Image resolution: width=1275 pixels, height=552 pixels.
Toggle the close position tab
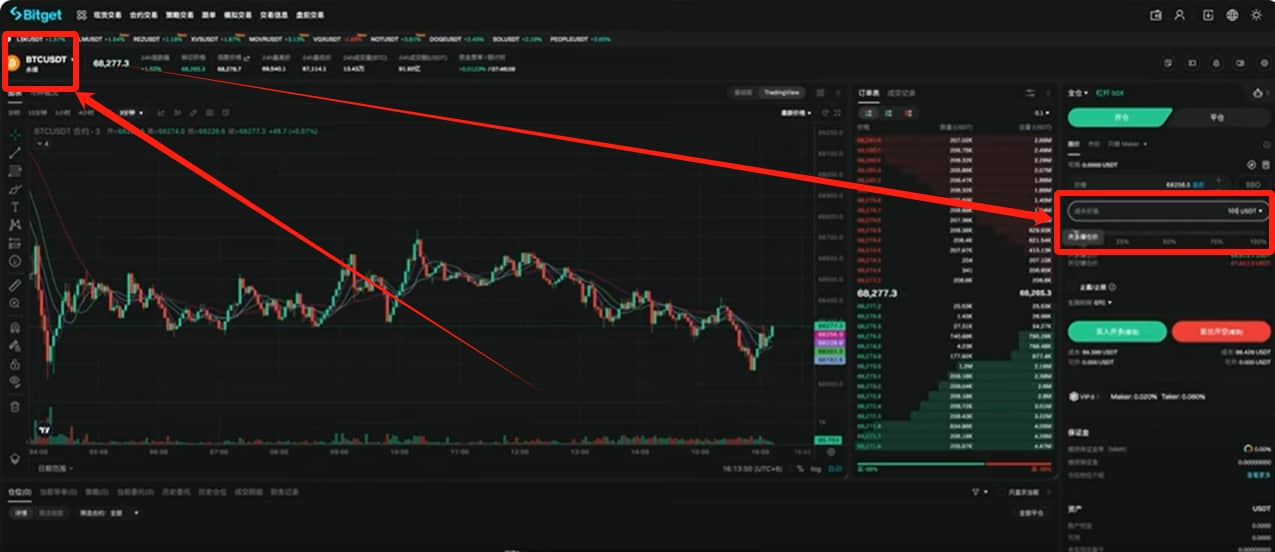(1216, 117)
